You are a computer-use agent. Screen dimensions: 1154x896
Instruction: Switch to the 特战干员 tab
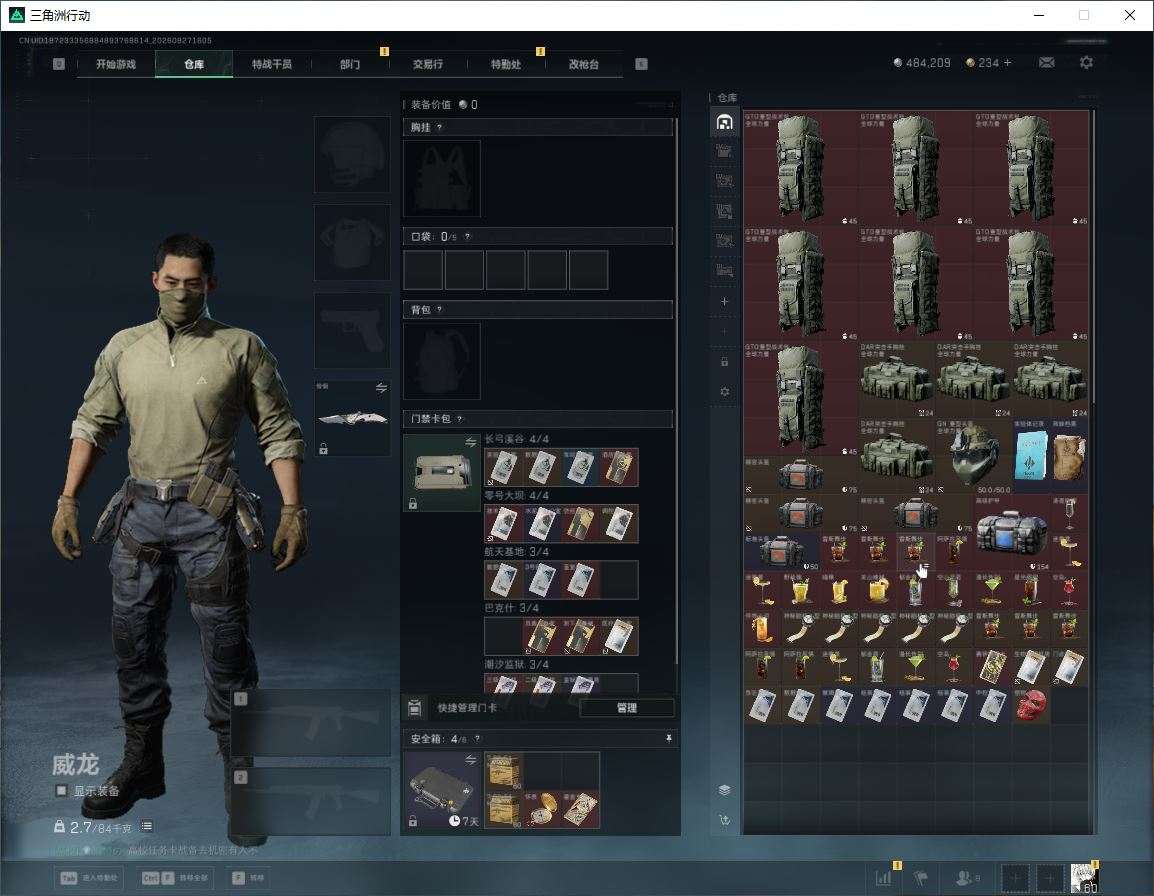point(272,64)
